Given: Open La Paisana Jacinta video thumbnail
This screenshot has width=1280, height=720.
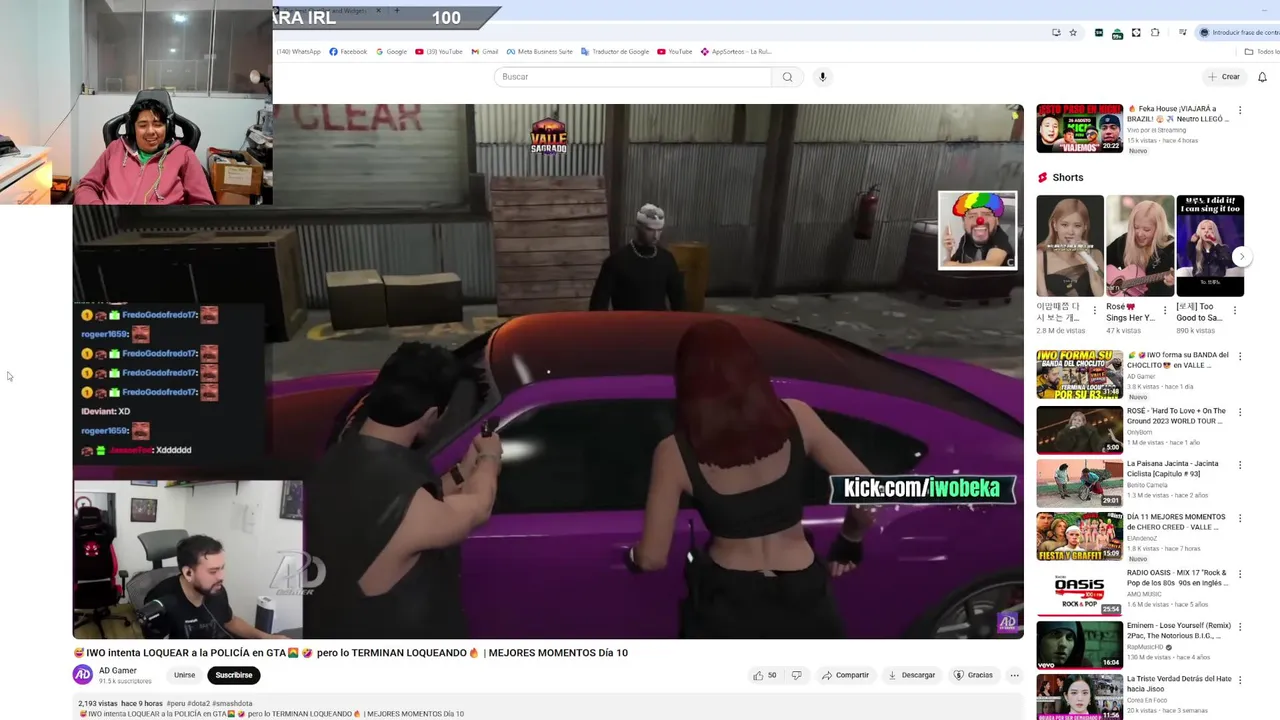Looking at the screenshot, I should tap(1079, 483).
